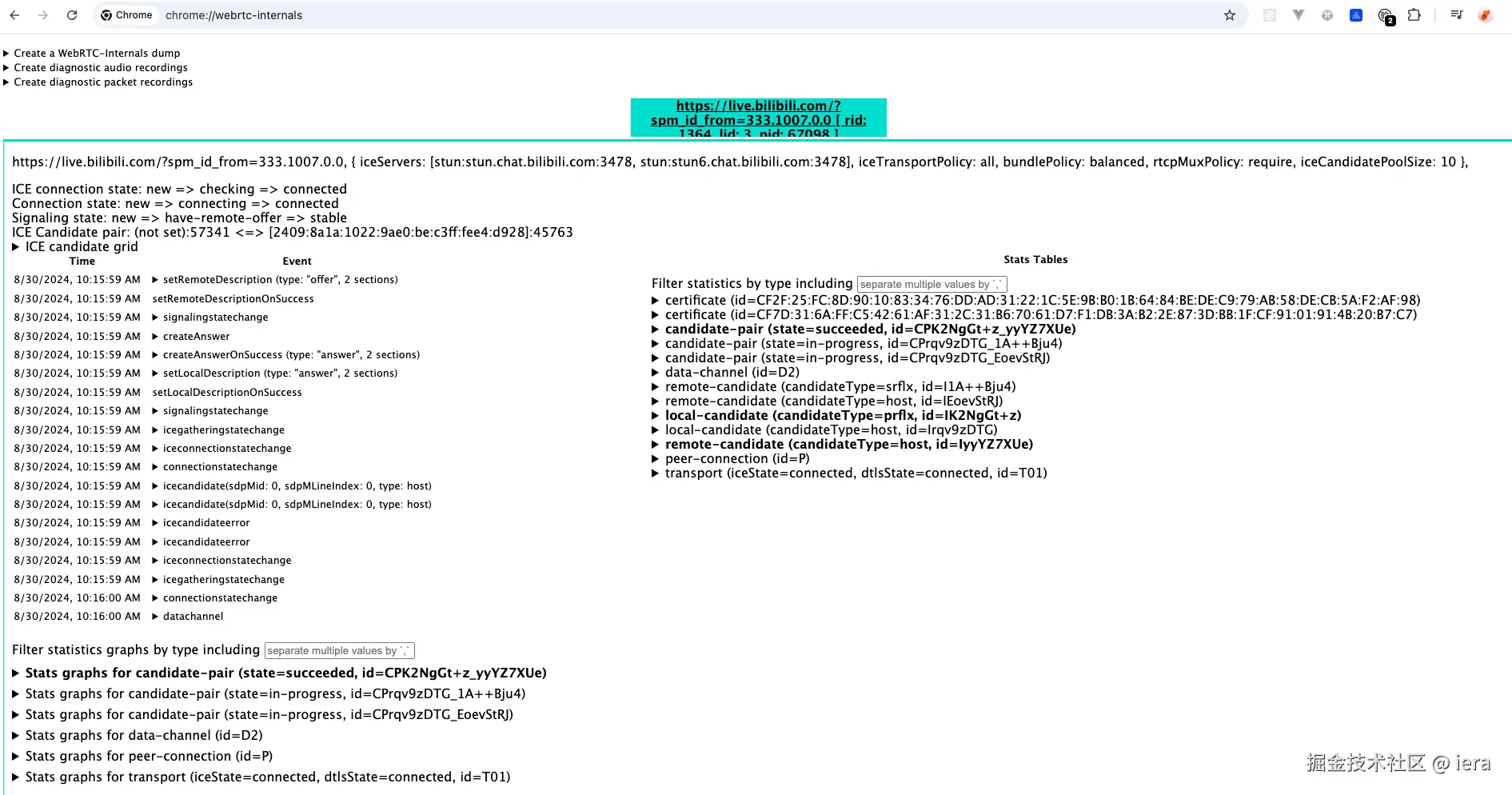This screenshot has width=1512, height=795.
Task: Expand stats graphs for succeeded candidate-pair
Action: coord(279,673)
